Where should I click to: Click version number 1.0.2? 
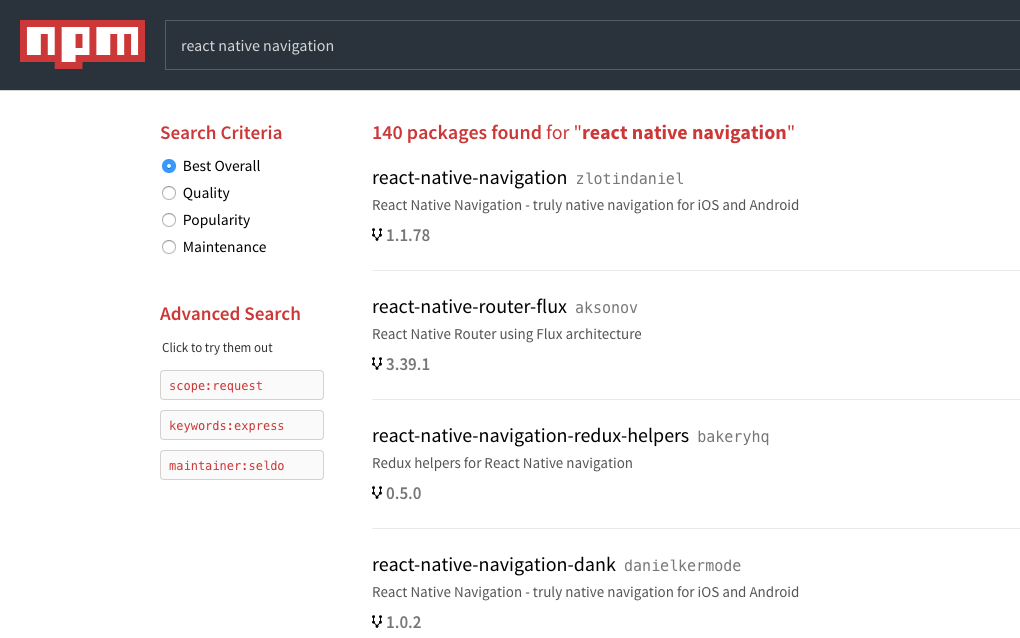403,622
